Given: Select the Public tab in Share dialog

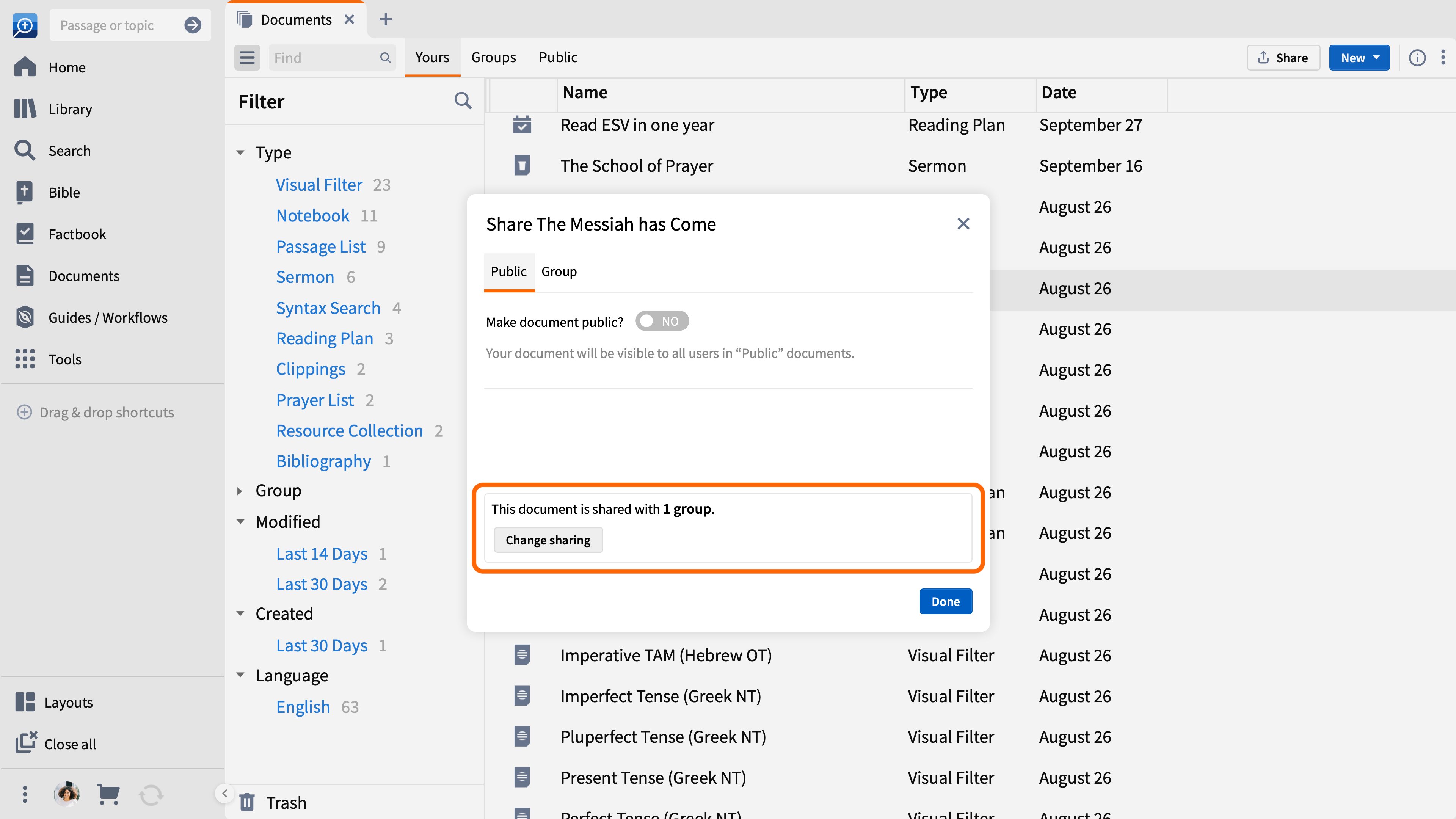Looking at the screenshot, I should [x=509, y=272].
